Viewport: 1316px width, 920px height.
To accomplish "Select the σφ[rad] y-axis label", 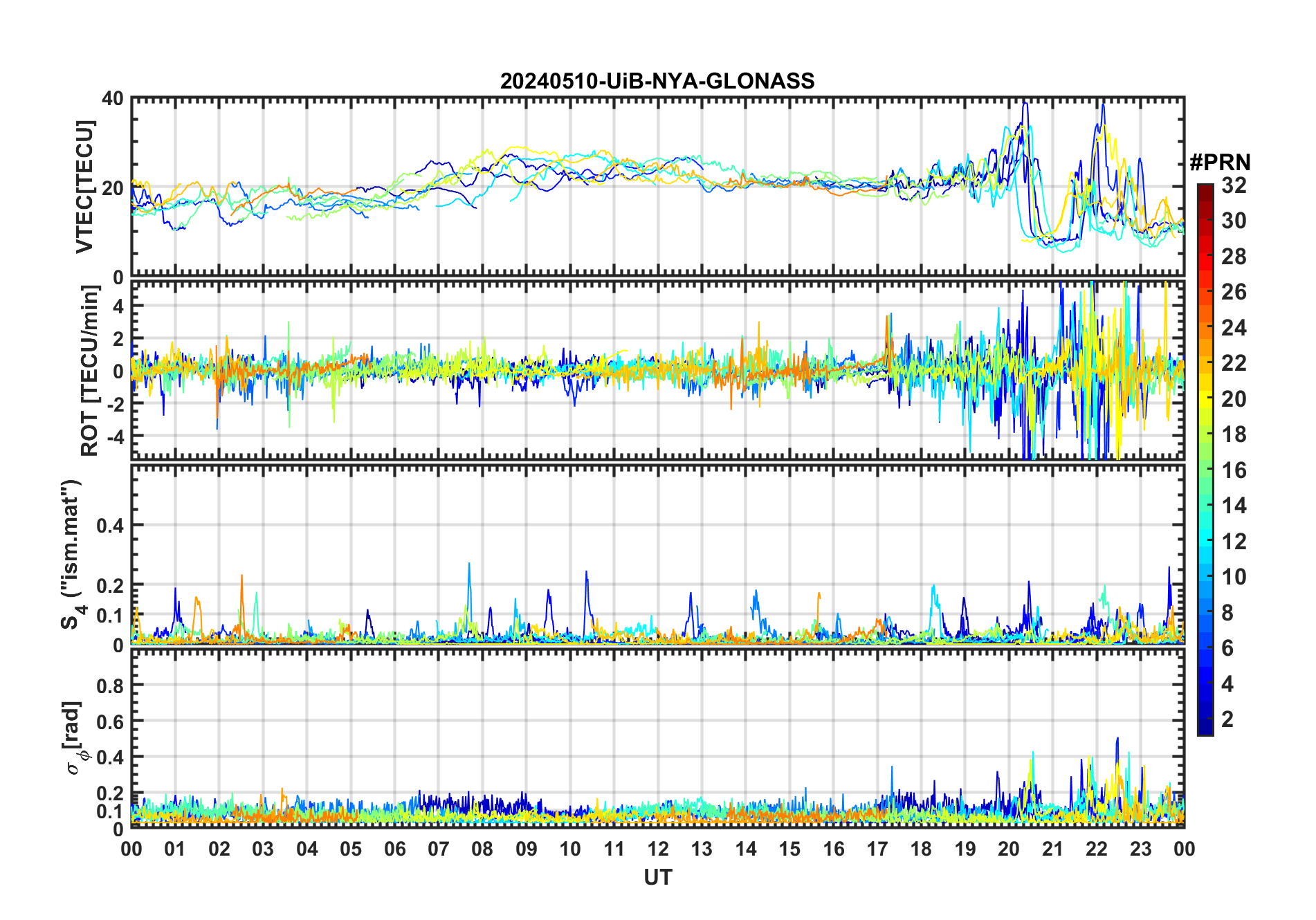I will 74,738.
